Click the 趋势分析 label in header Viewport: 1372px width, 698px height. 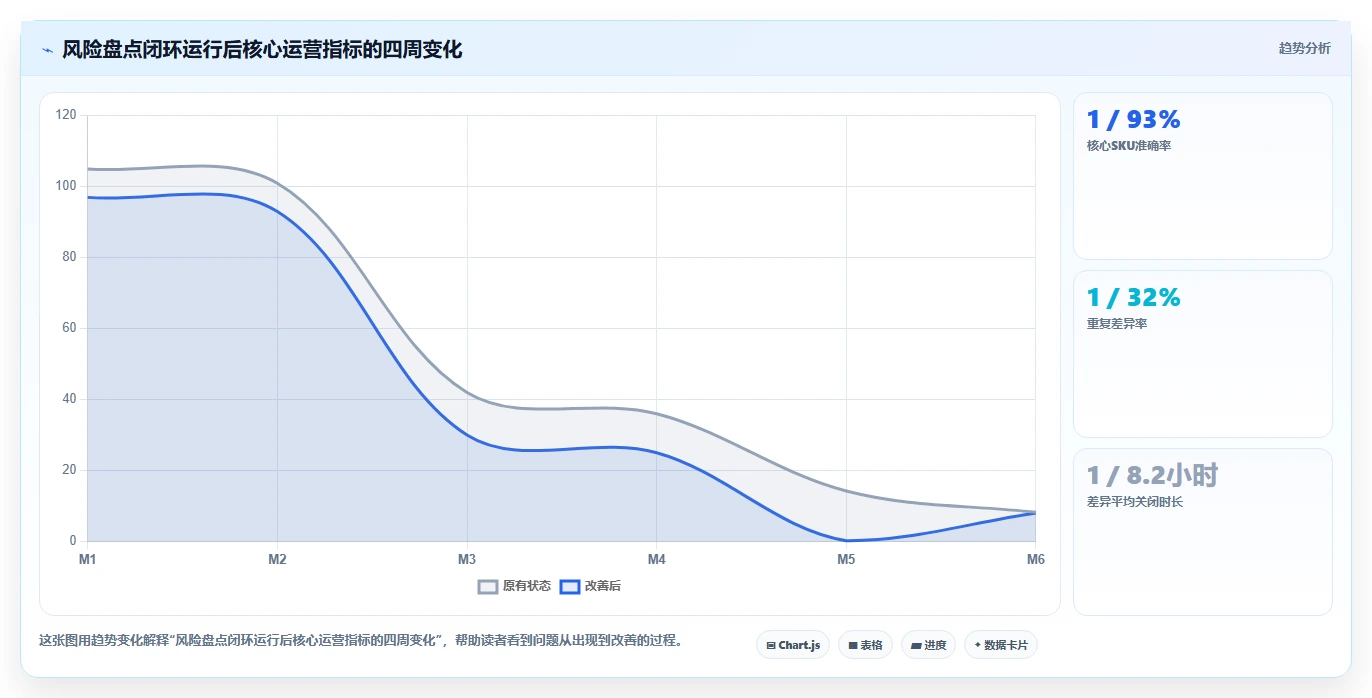coord(1304,48)
